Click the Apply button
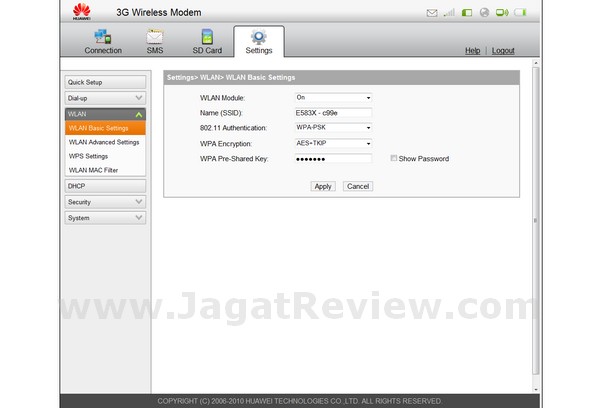Image resolution: width=600 pixels, height=408 pixels. coord(322,186)
